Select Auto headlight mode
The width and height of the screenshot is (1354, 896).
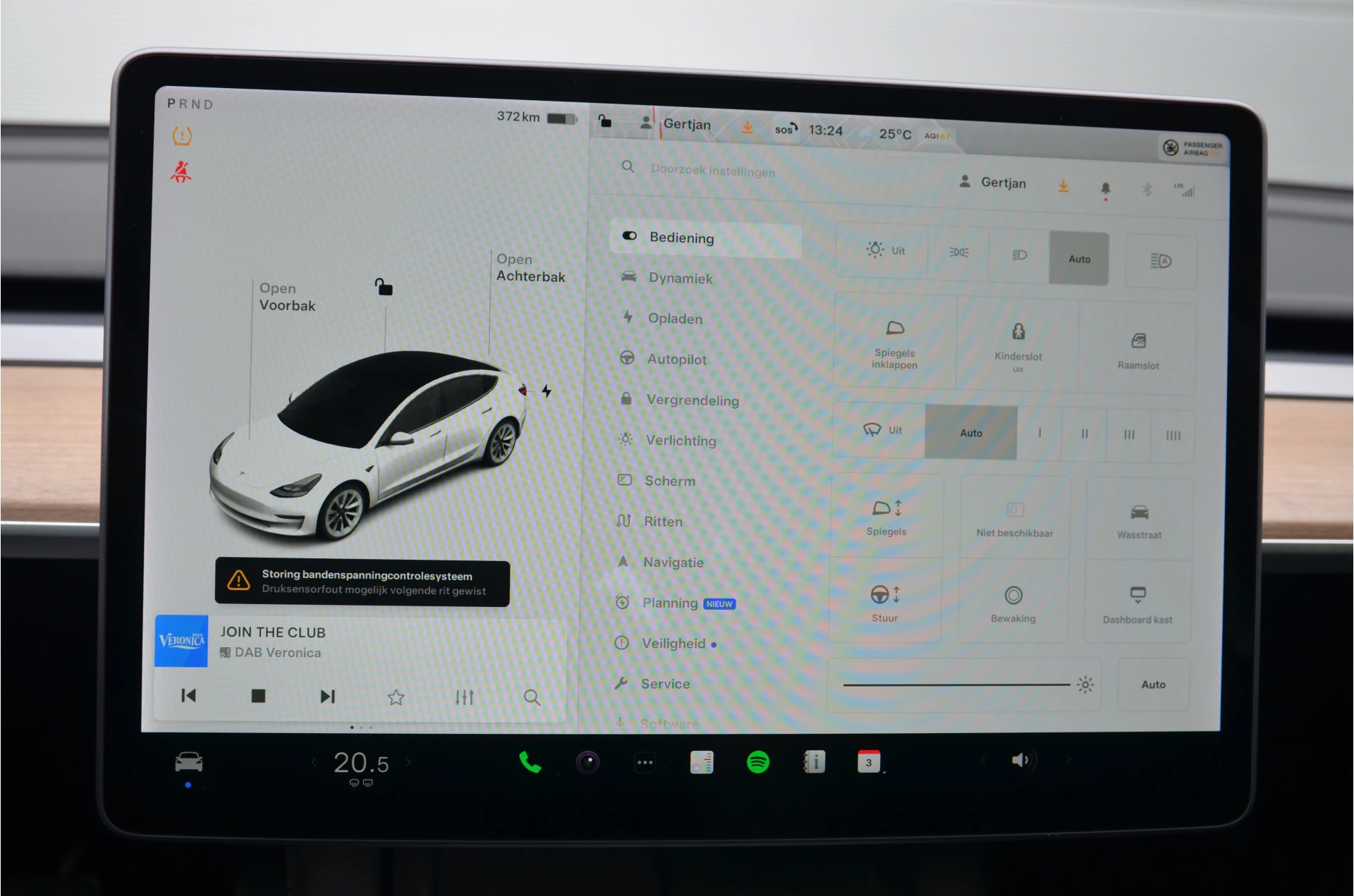[x=1079, y=259]
